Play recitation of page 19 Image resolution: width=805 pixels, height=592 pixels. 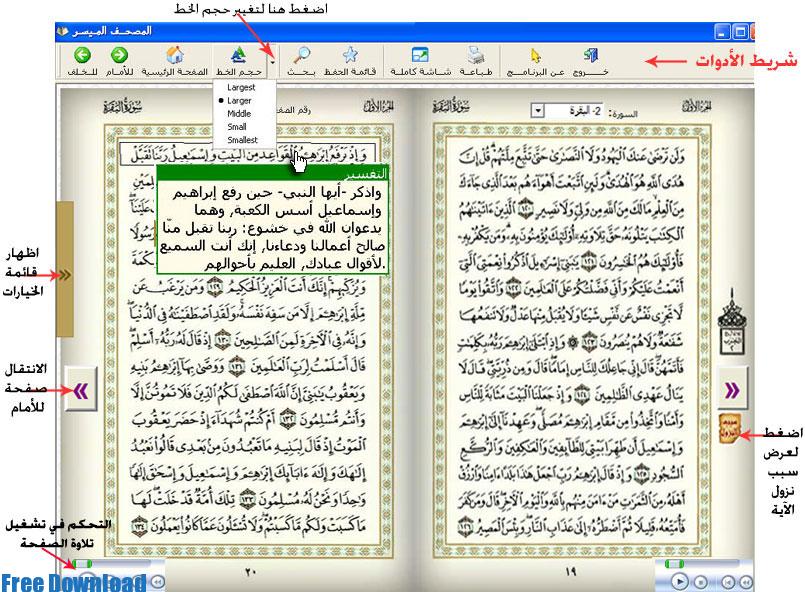click(x=679, y=581)
